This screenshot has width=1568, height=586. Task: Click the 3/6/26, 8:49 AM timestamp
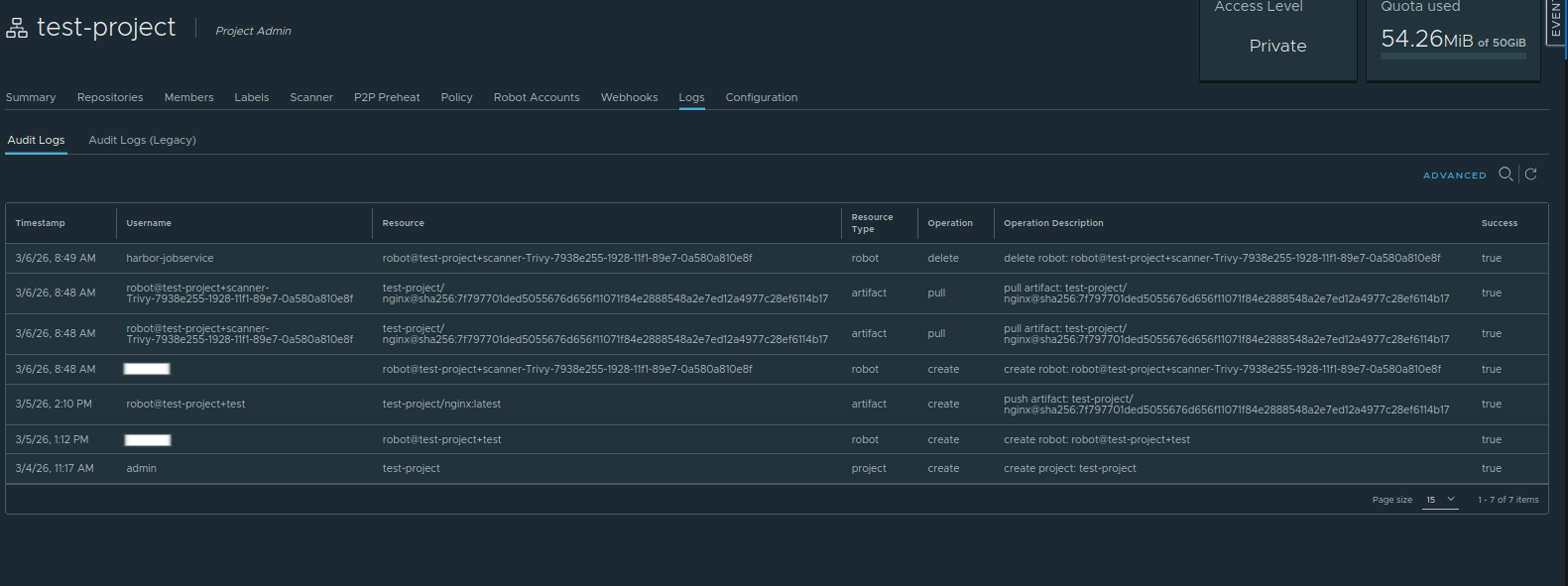pyautogui.click(x=56, y=258)
